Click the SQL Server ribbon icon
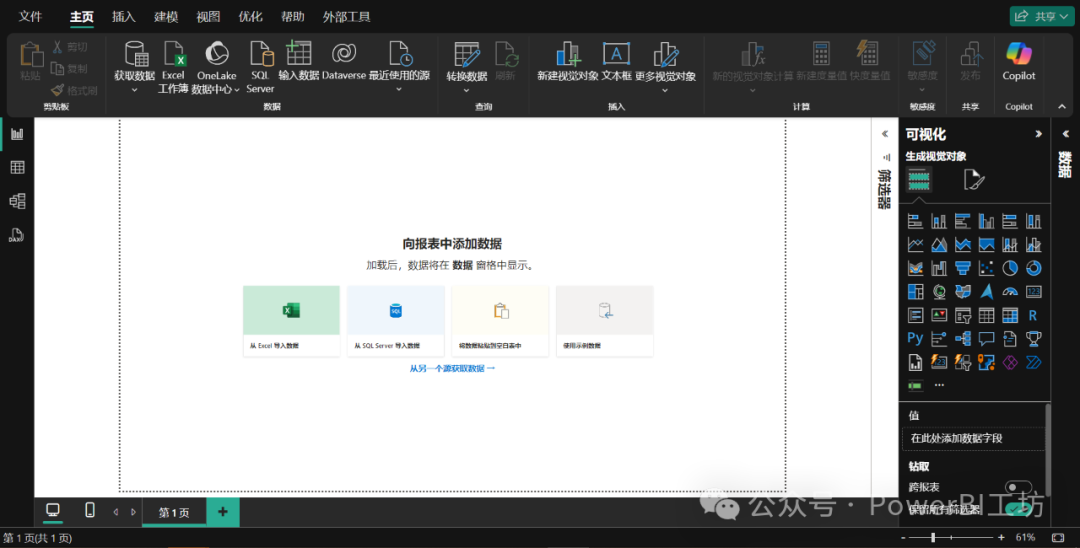The image size is (1080, 548). [260, 67]
